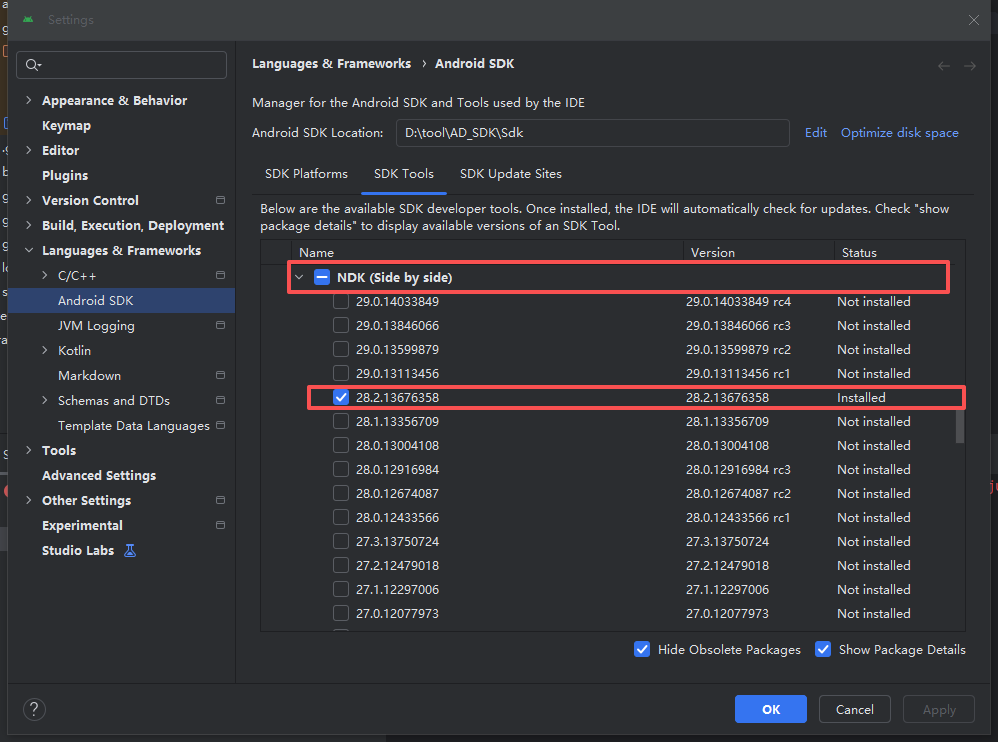The image size is (998, 742).
Task: Open JVM Logging settings
Action: 96,325
